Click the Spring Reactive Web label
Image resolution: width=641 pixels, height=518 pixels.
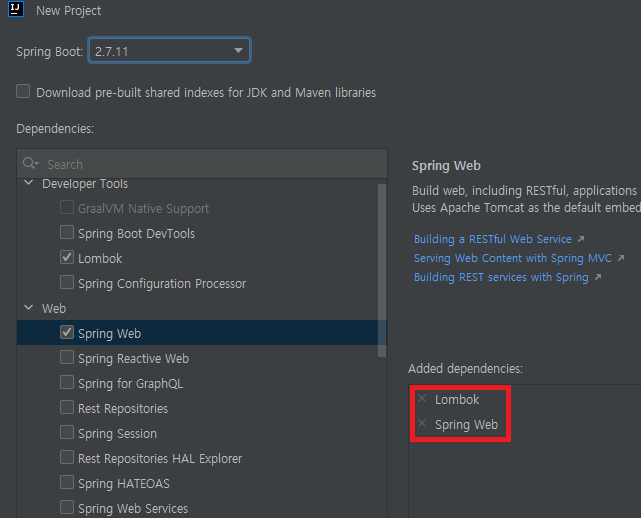pyautogui.click(x=134, y=359)
